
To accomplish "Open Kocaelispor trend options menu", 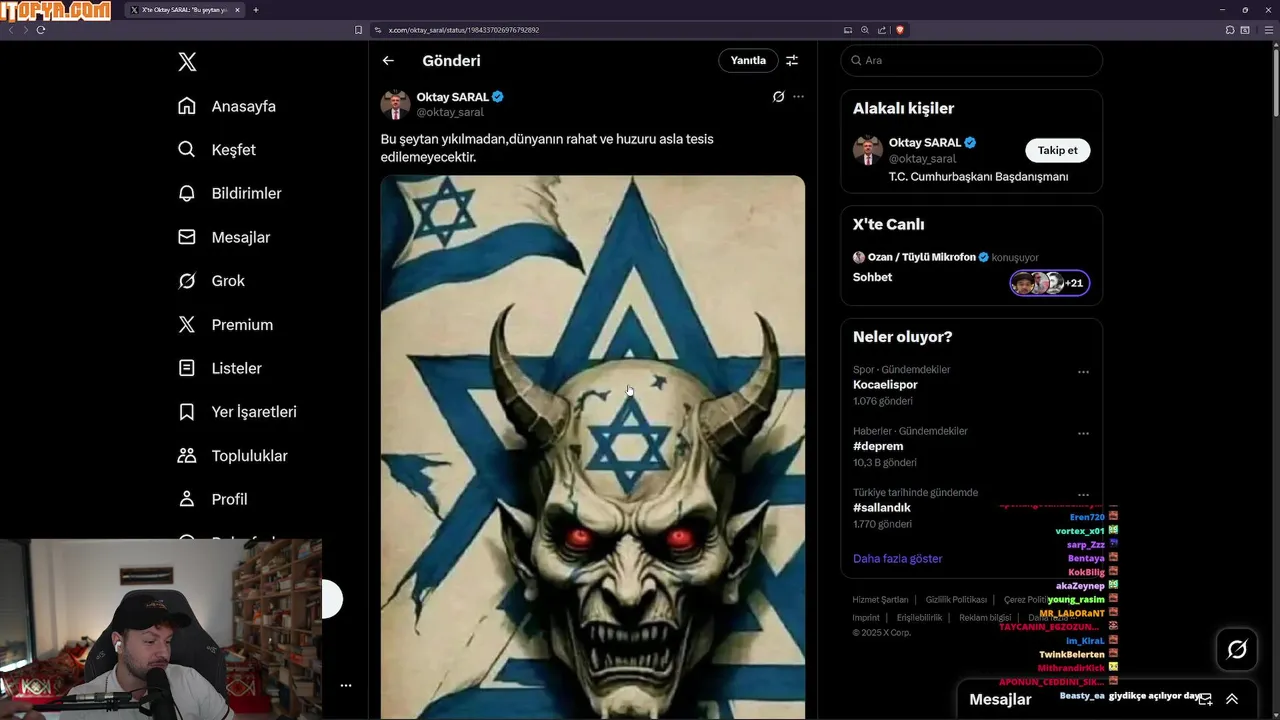I will coord(1083,372).
